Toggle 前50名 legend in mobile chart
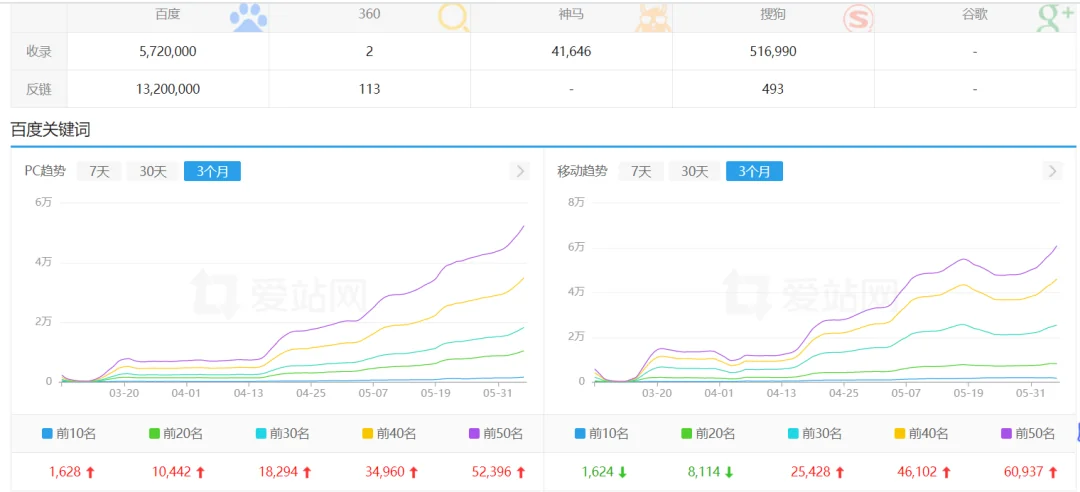Viewport: 1080px width, 492px height. point(1028,433)
